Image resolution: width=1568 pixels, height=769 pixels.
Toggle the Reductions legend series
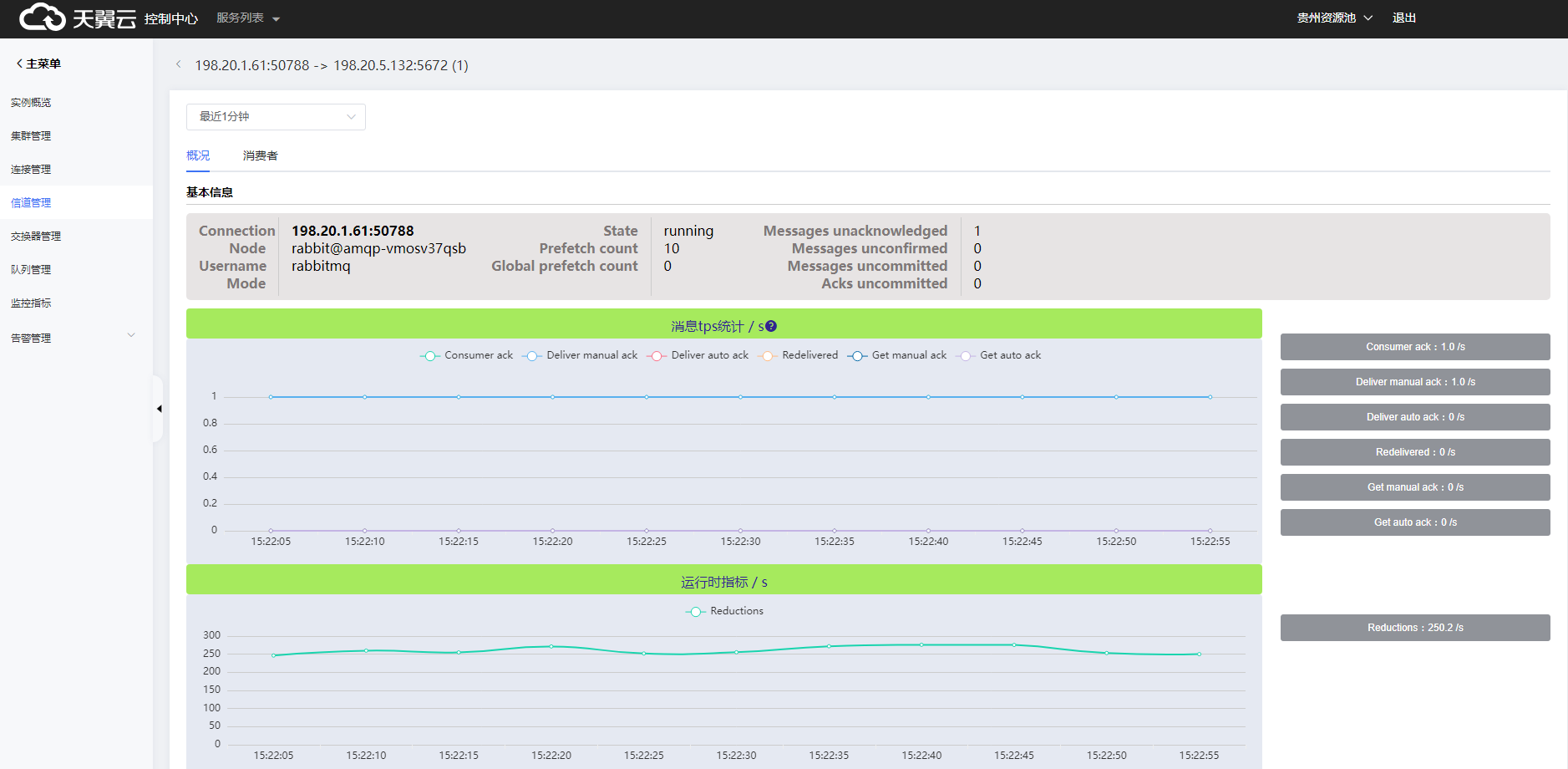coord(725,611)
